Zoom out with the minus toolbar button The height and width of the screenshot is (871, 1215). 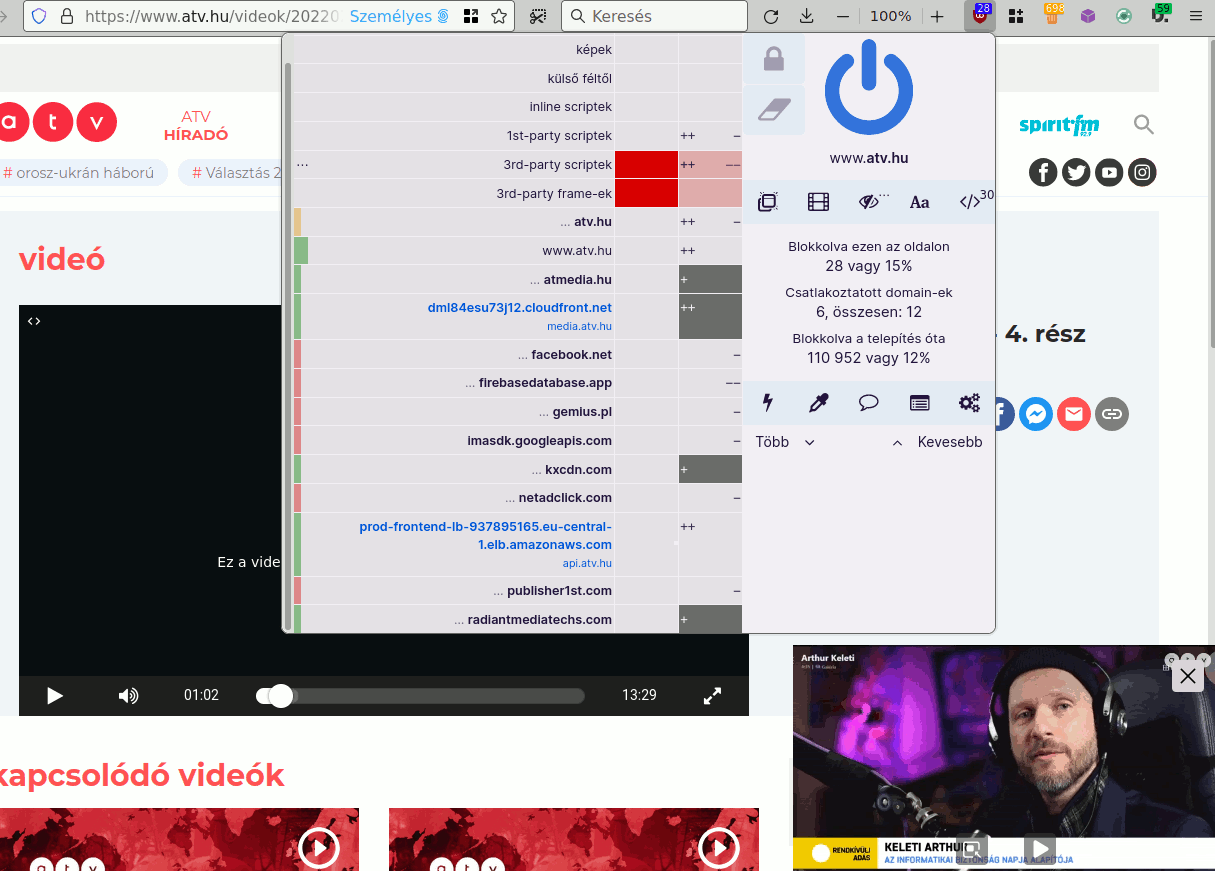(x=843, y=16)
